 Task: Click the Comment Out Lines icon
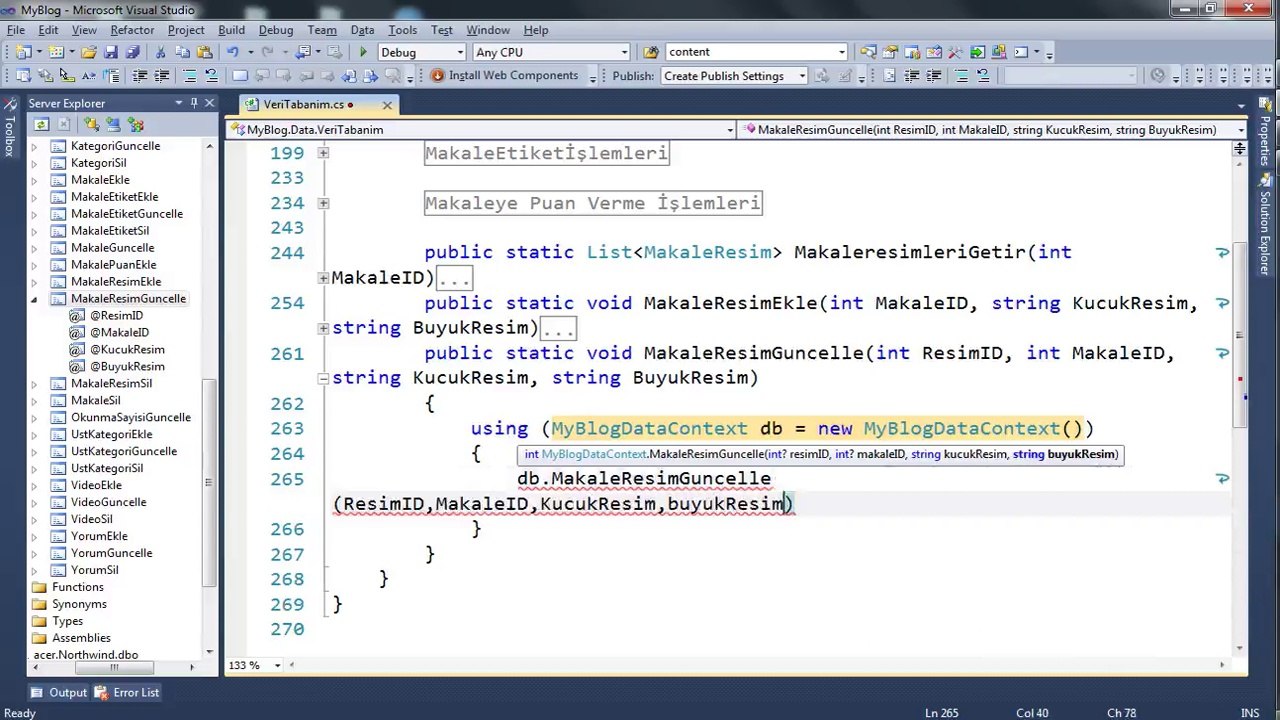tap(189, 76)
